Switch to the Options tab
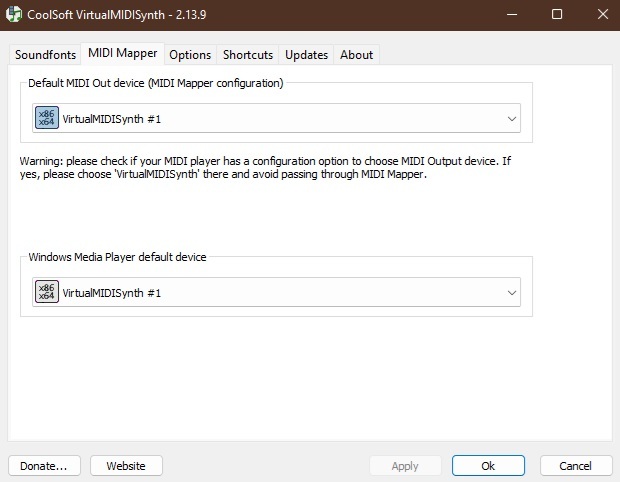 [190, 55]
